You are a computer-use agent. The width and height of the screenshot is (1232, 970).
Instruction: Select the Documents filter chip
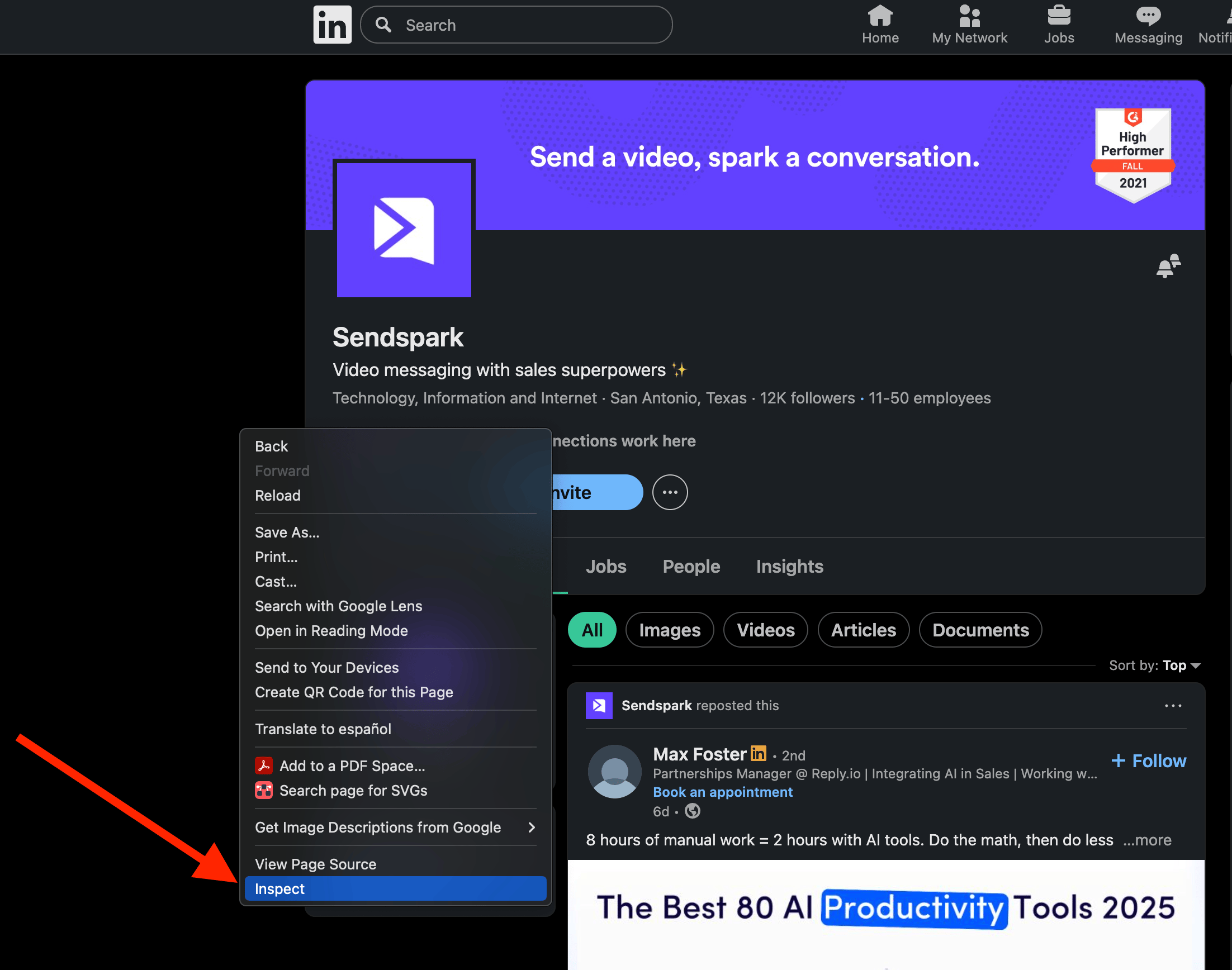(980, 630)
